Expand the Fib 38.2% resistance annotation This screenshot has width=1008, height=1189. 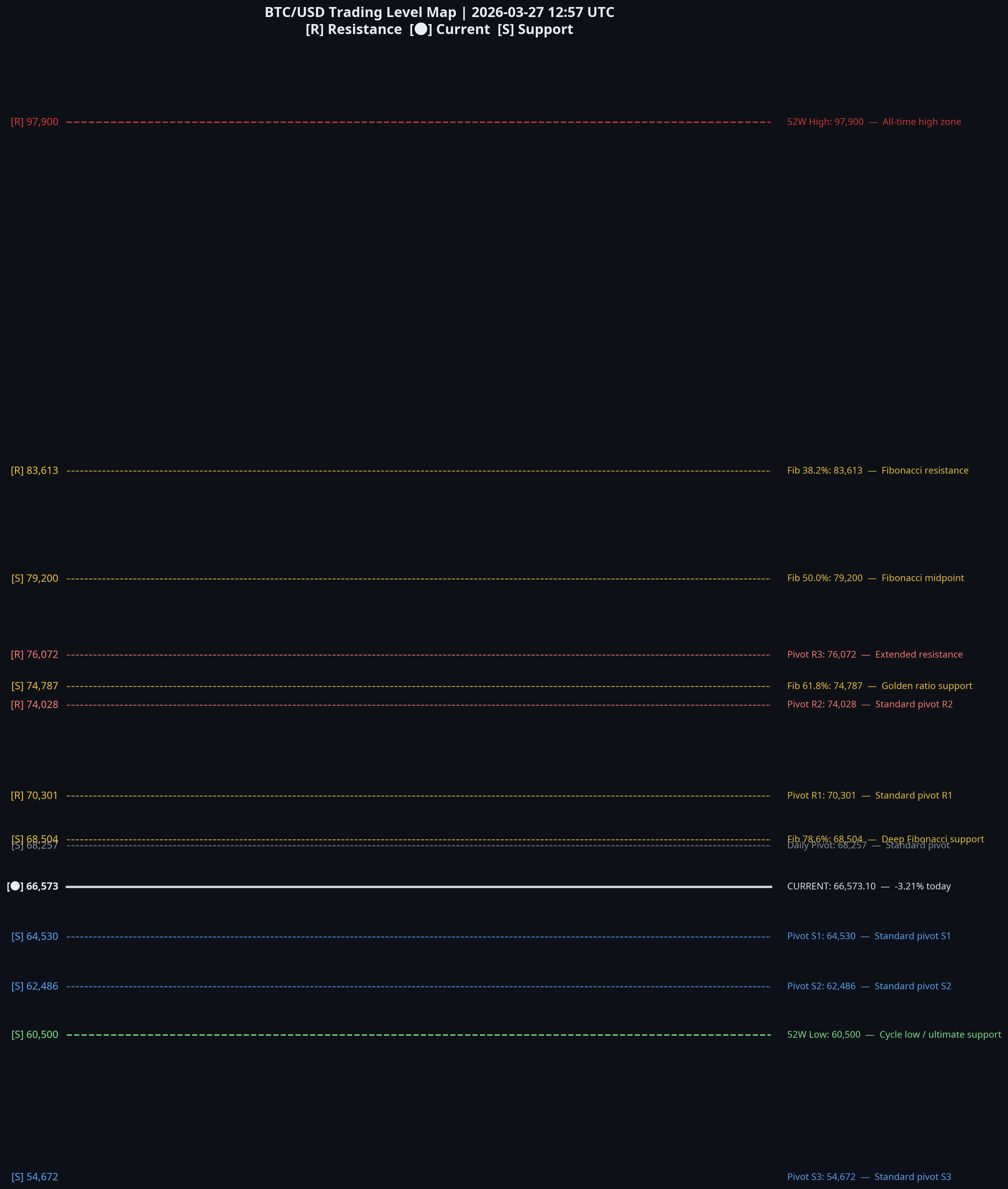point(878,470)
